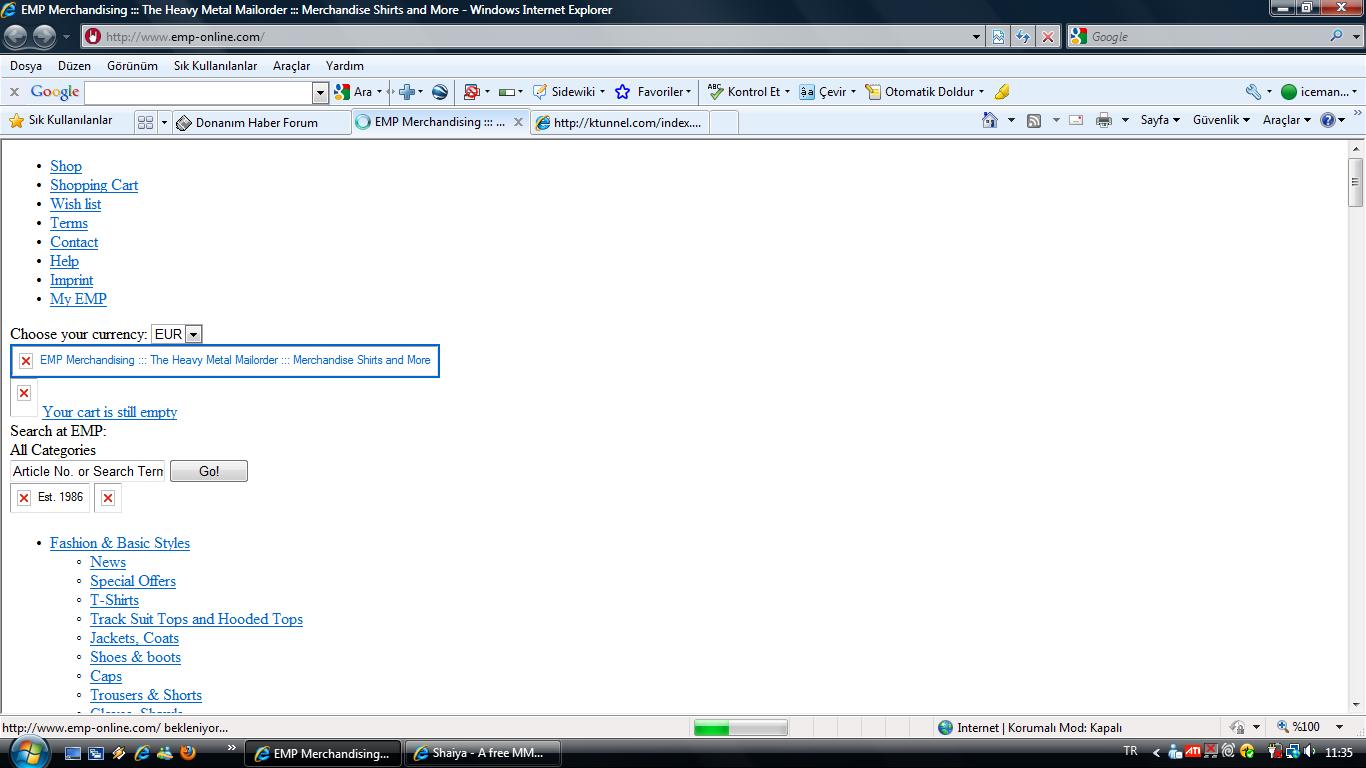The image size is (1366, 768).
Task: Open Favoriler star in Google Toolbar
Action: [x=652, y=92]
